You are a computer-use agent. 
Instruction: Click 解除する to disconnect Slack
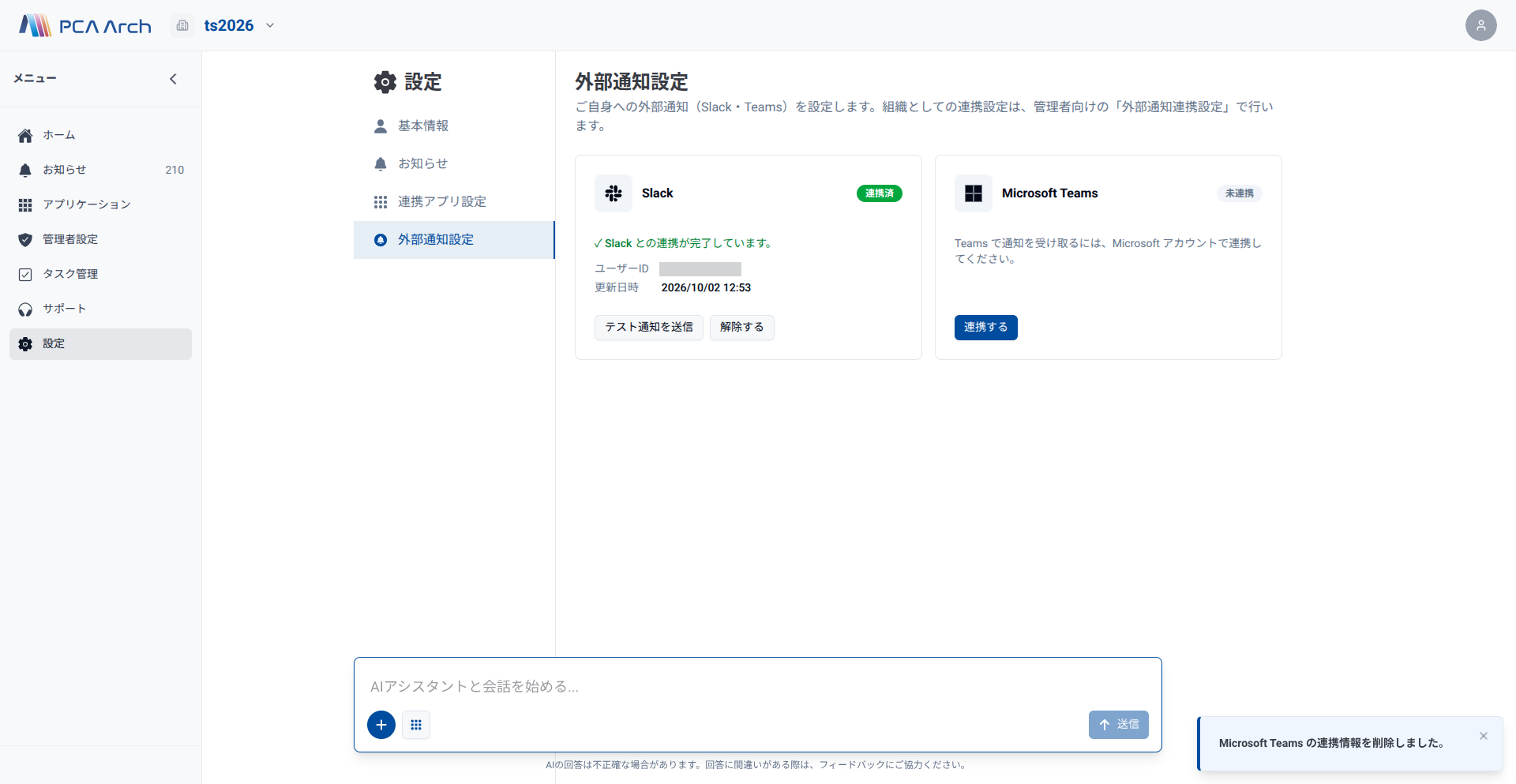coord(742,328)
